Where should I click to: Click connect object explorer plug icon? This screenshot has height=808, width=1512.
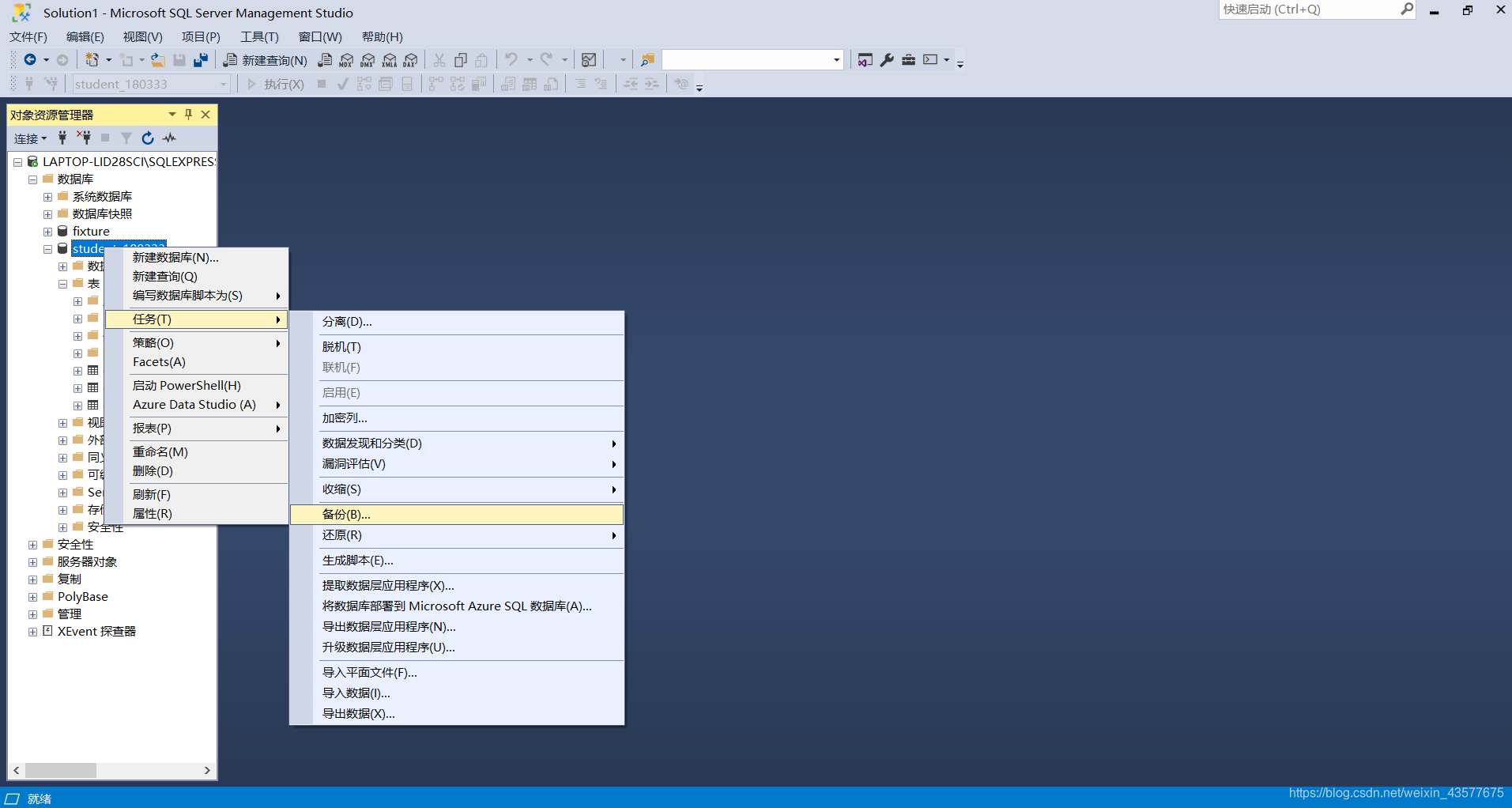[62, 138]
